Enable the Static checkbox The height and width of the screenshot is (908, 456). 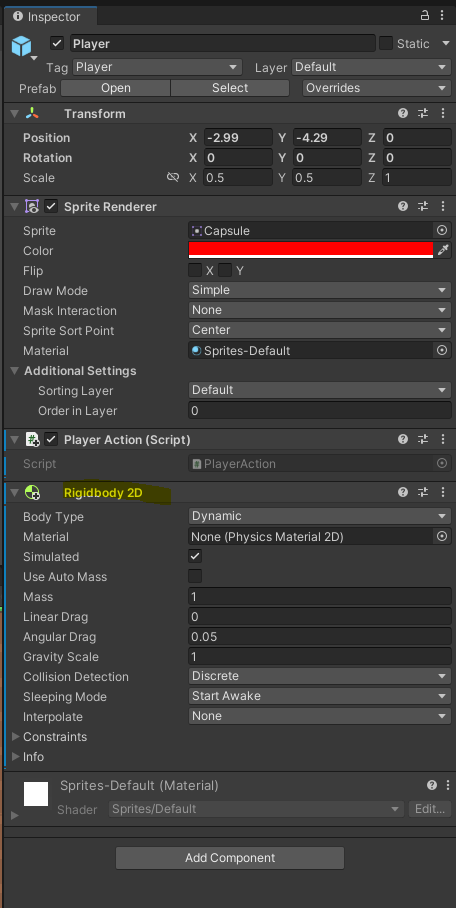(x=386, y=43)
